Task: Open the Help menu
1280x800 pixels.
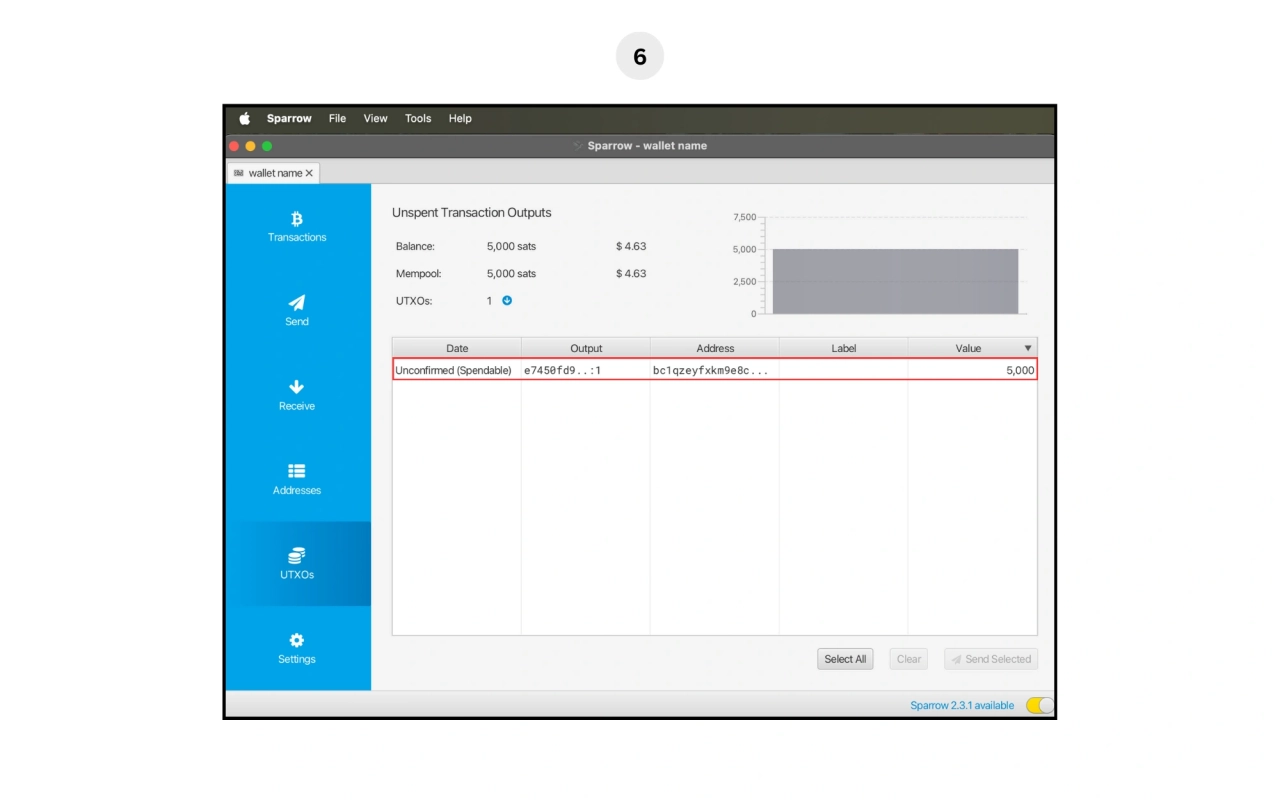Action: point(460,118)
